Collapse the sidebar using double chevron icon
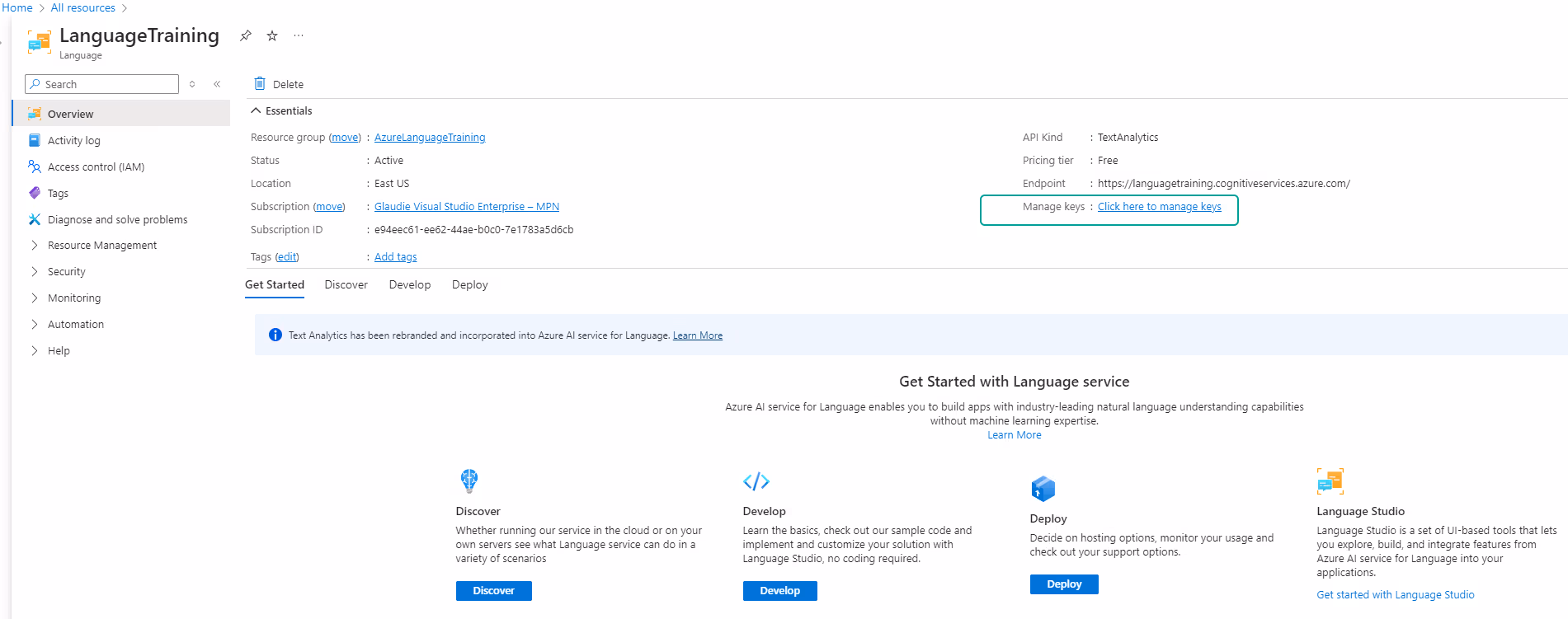This screenshot has width=1568, height=619. click(x=217, y=84)
